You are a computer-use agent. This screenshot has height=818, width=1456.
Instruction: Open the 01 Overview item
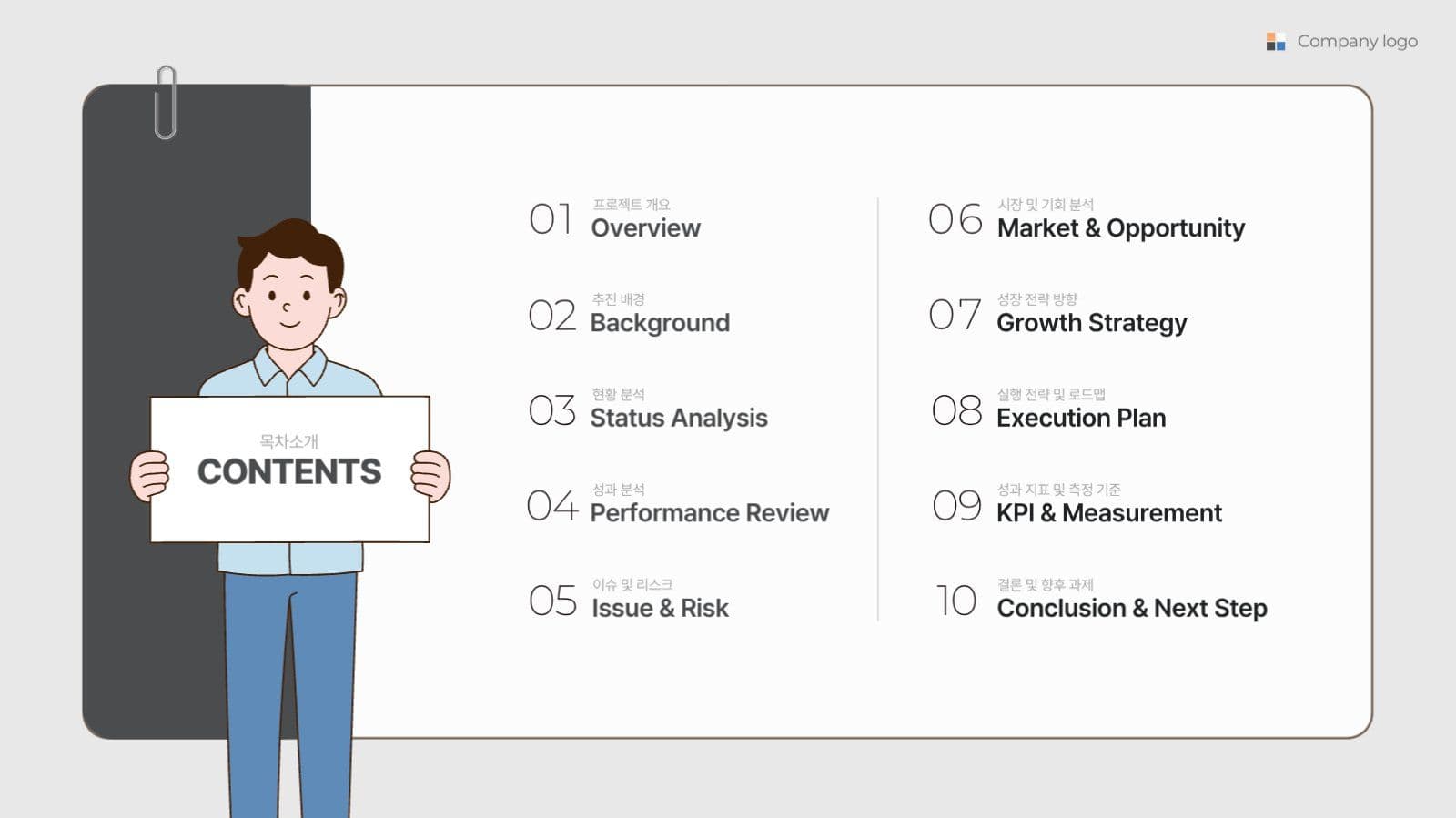614,219
